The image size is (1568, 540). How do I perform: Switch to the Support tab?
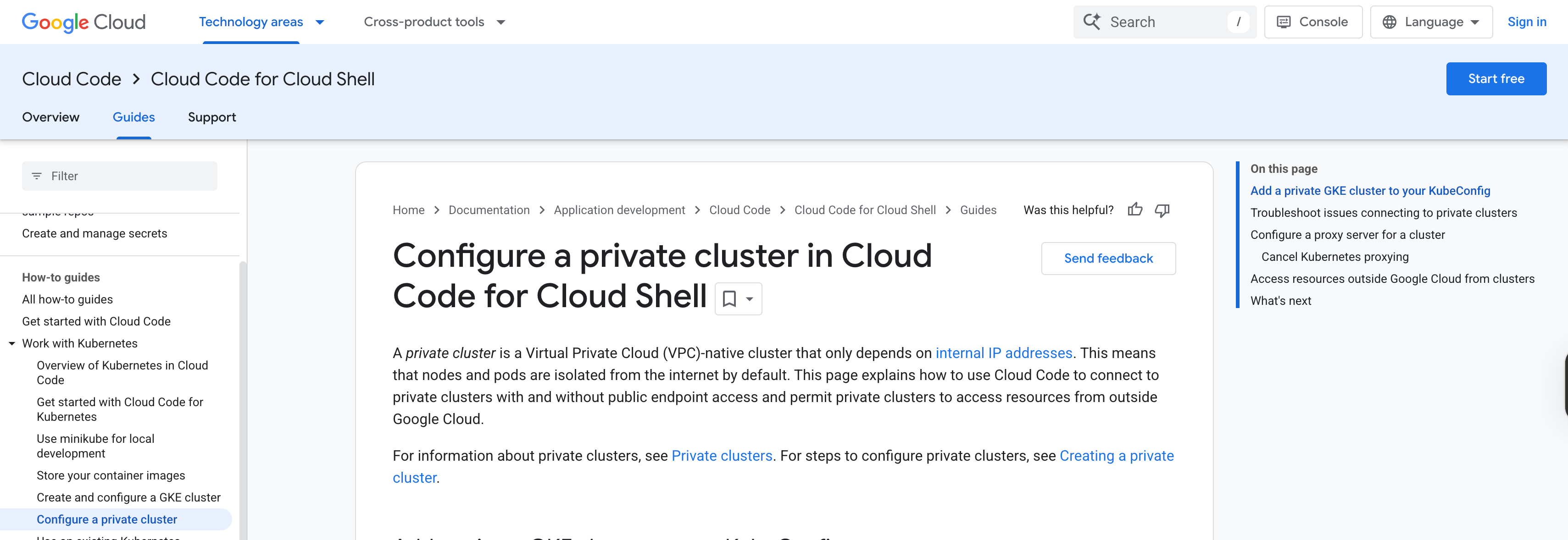[212, 117]
